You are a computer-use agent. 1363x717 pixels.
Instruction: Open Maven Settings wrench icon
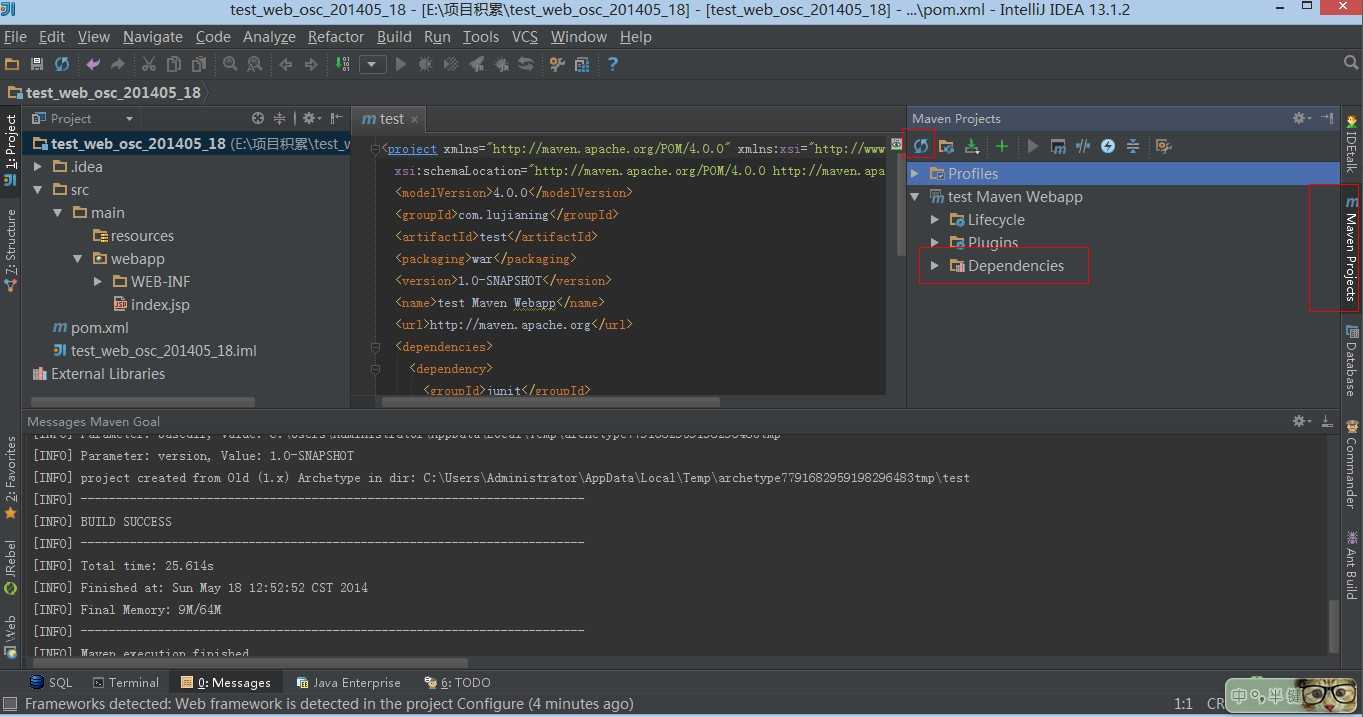coord(1162,146)
